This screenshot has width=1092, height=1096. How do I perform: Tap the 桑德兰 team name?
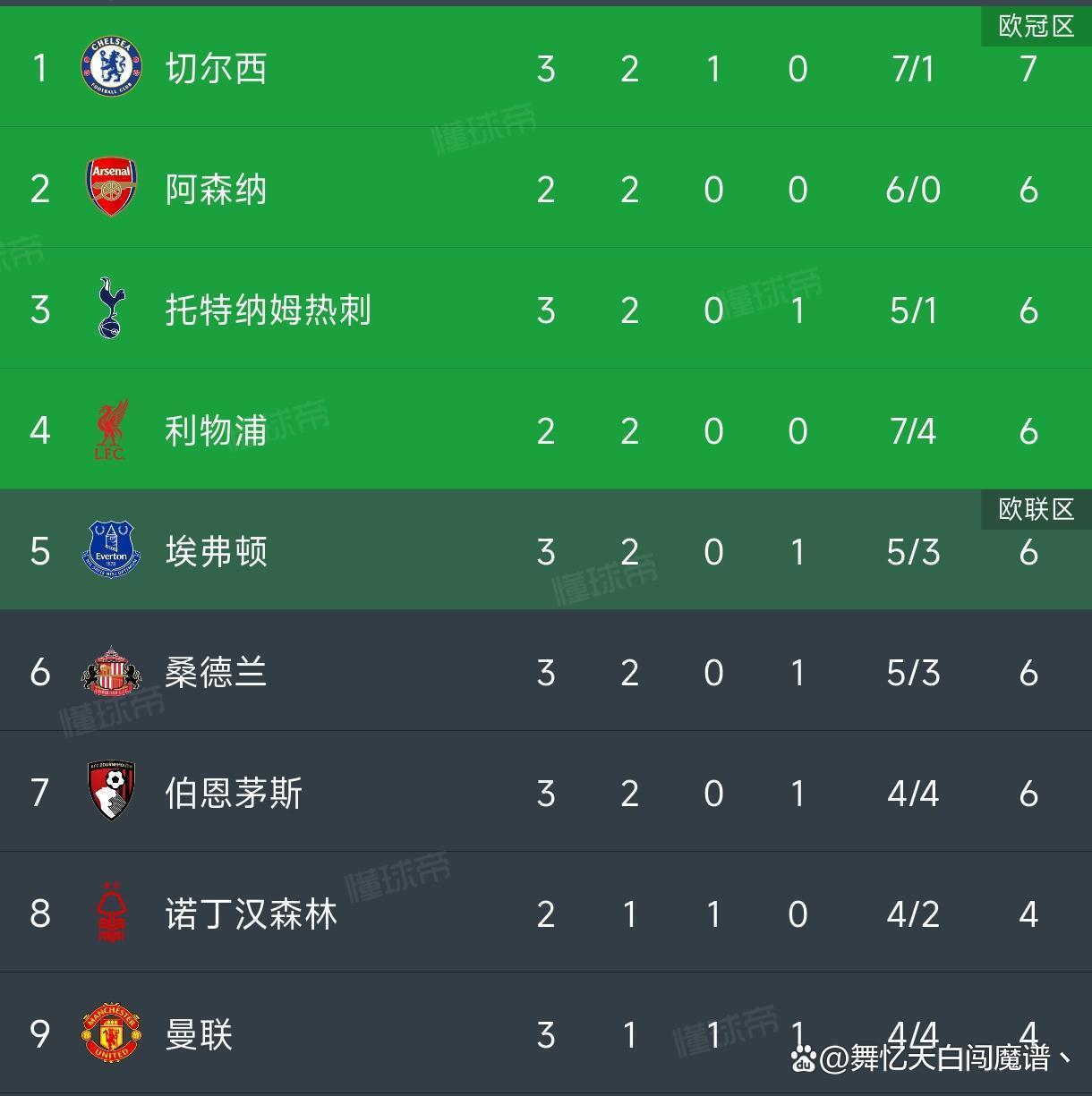[x=217, y=673]
